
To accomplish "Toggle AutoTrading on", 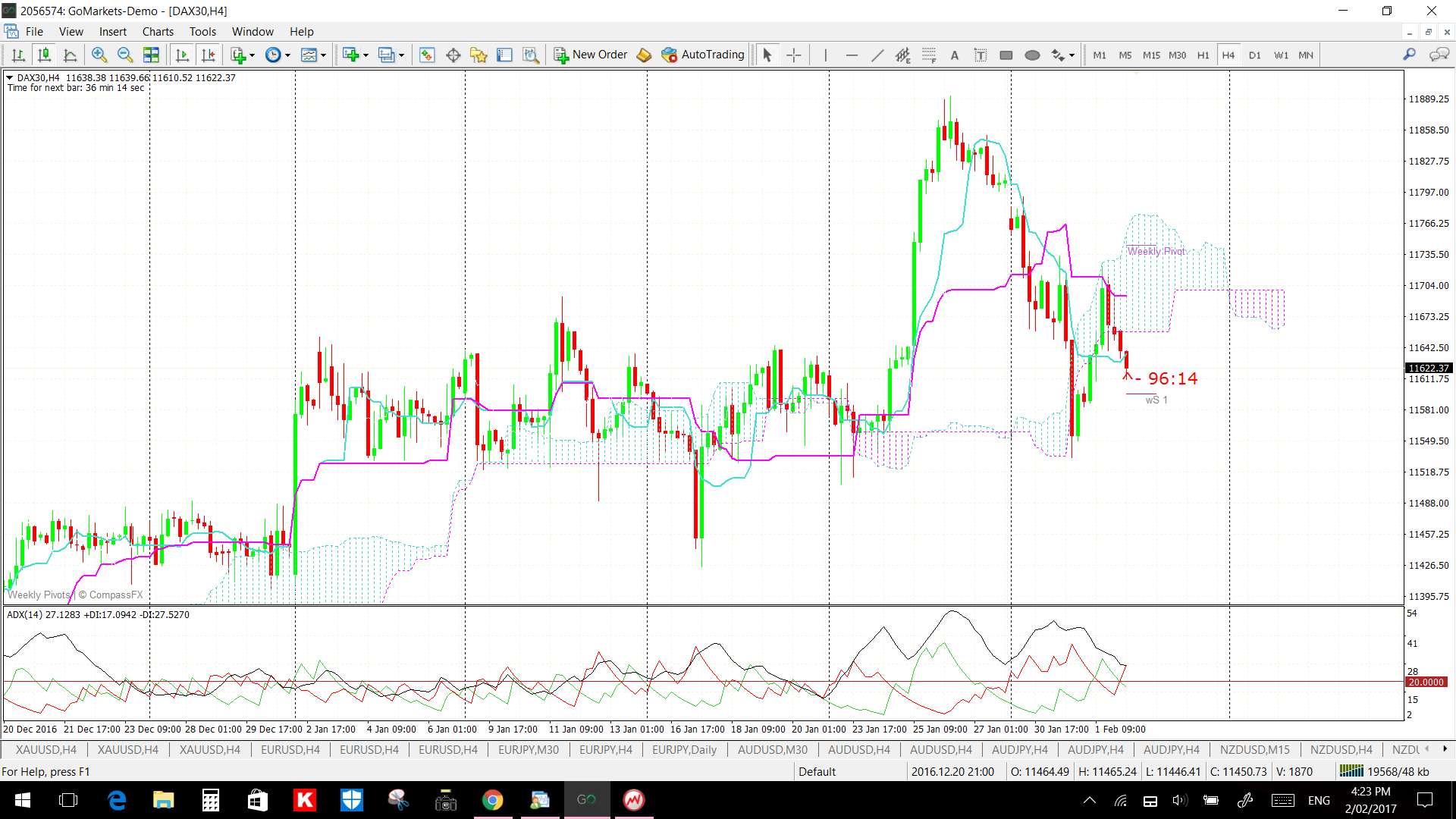I will [703, 55].
